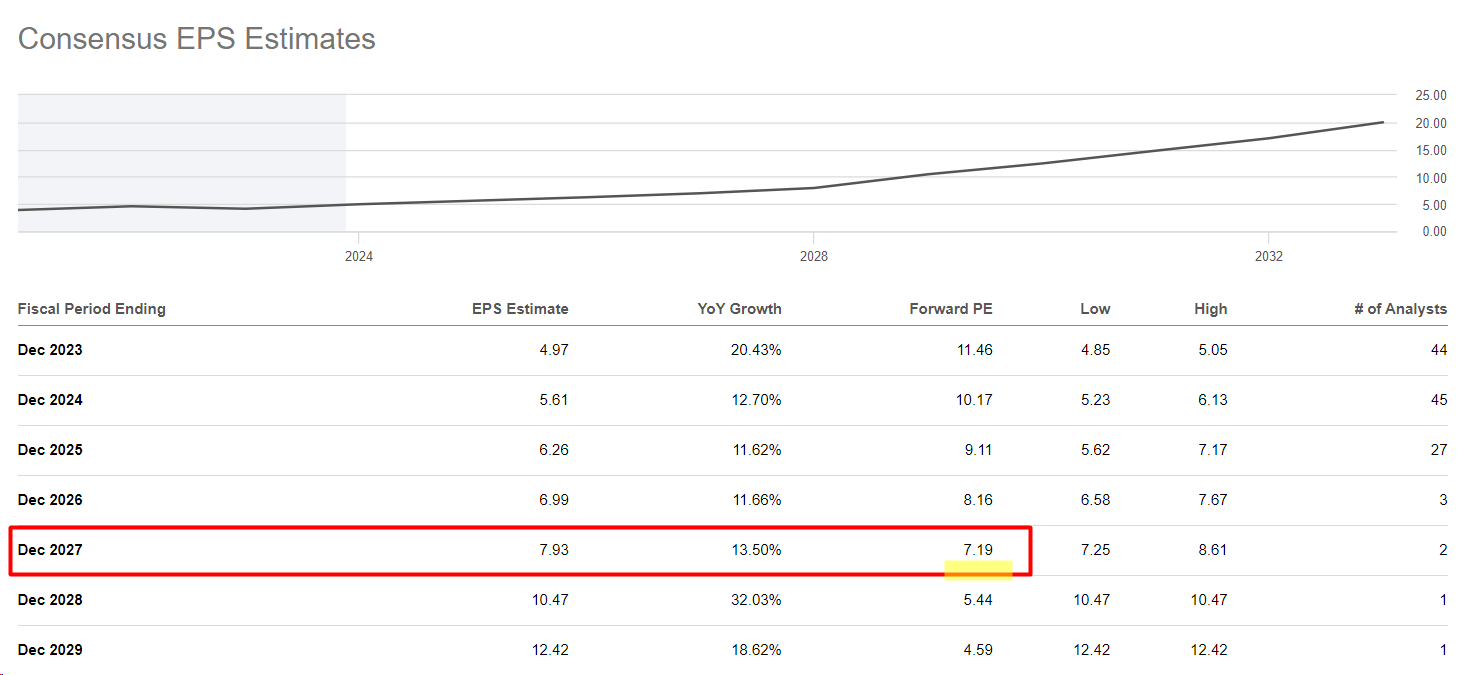Click the shaded historical region of chart

(180, 150)
